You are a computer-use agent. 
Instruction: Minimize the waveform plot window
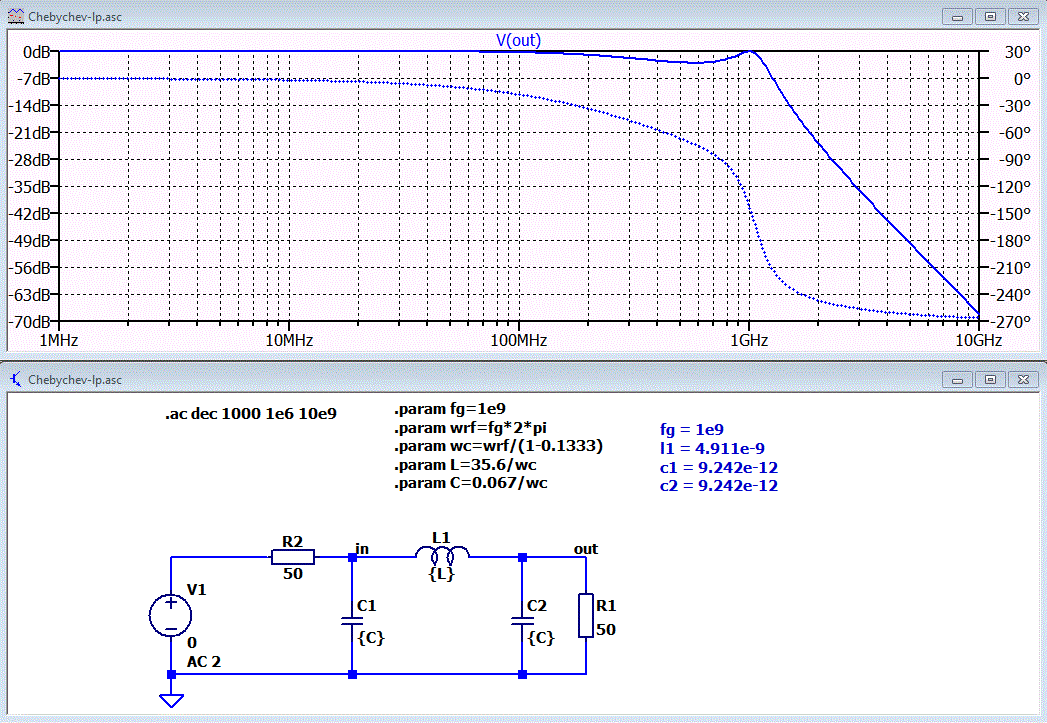click(957, 17)
